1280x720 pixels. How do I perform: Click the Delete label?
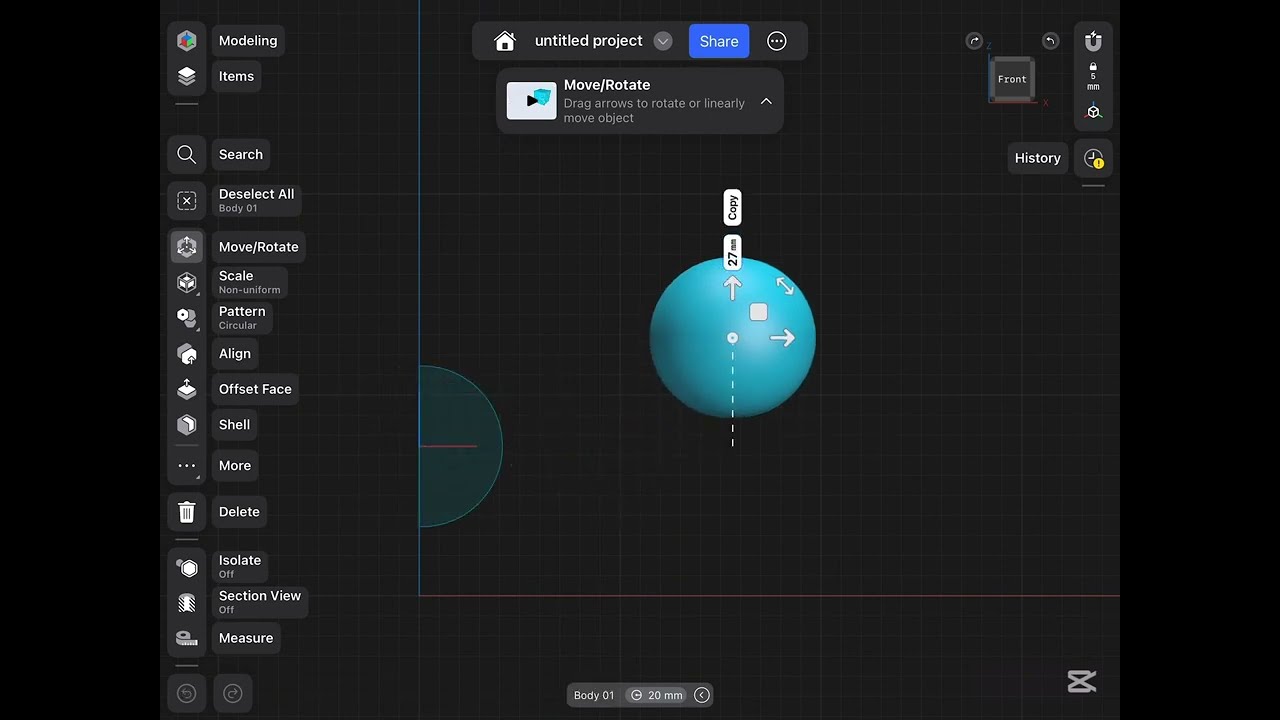tap(239, 512)
